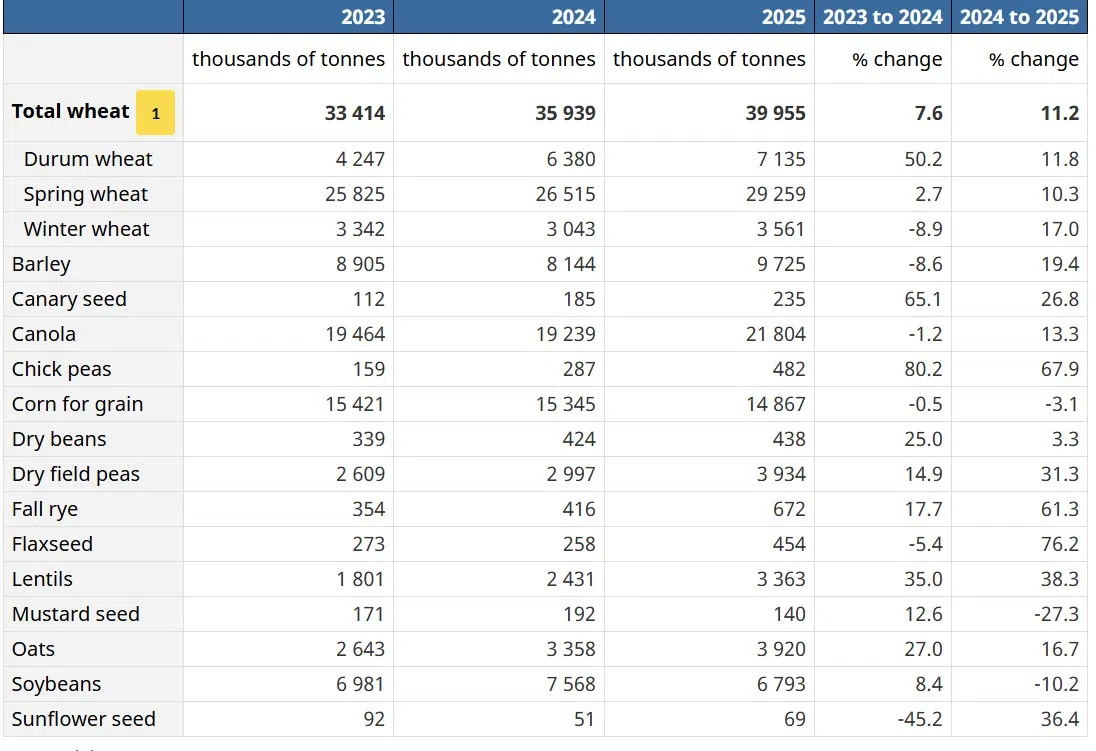
Task: Select the 2023 column header
Action: pyautogui.click(x=362, y=17)
